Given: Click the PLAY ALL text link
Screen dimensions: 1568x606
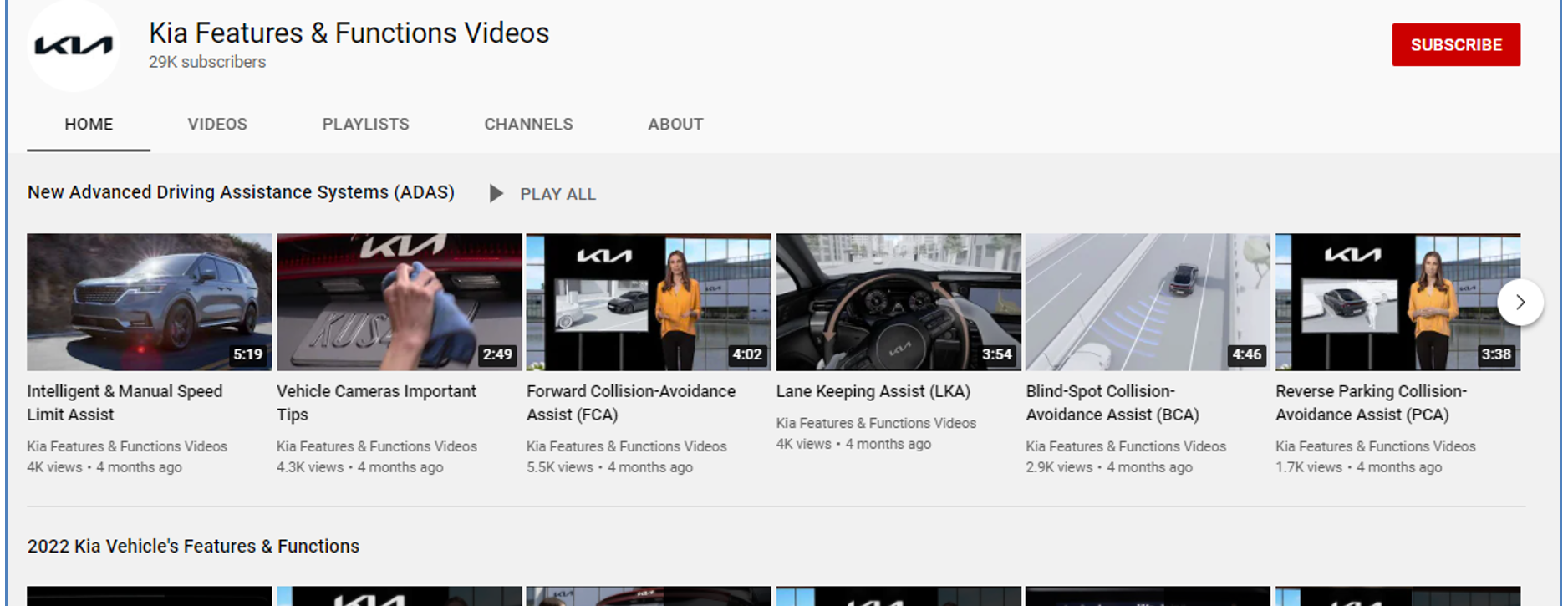Looking at the screenshot, I should [557, 194].
